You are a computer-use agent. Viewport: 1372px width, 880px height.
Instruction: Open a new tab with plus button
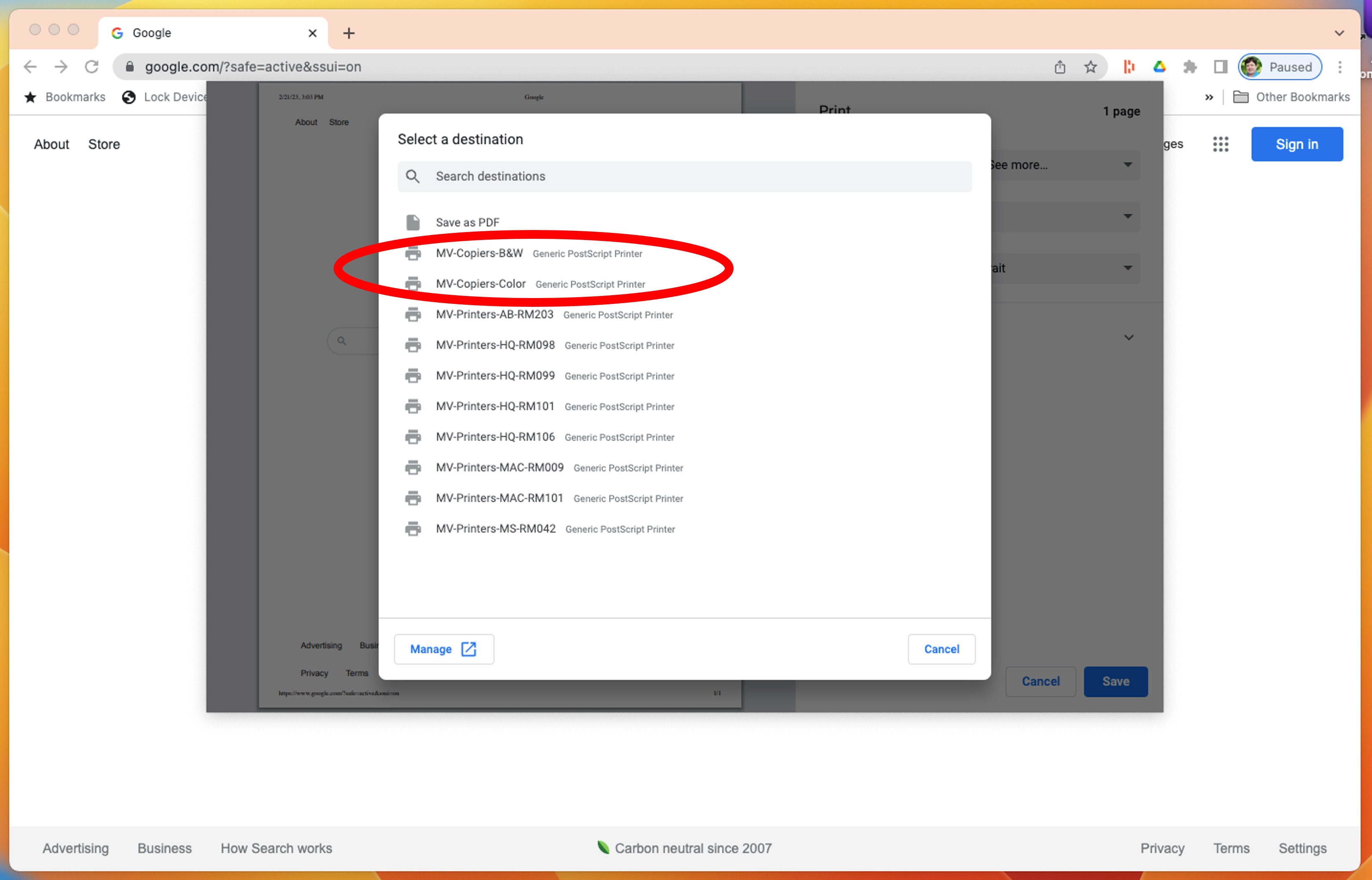click(x=349, y=33)
